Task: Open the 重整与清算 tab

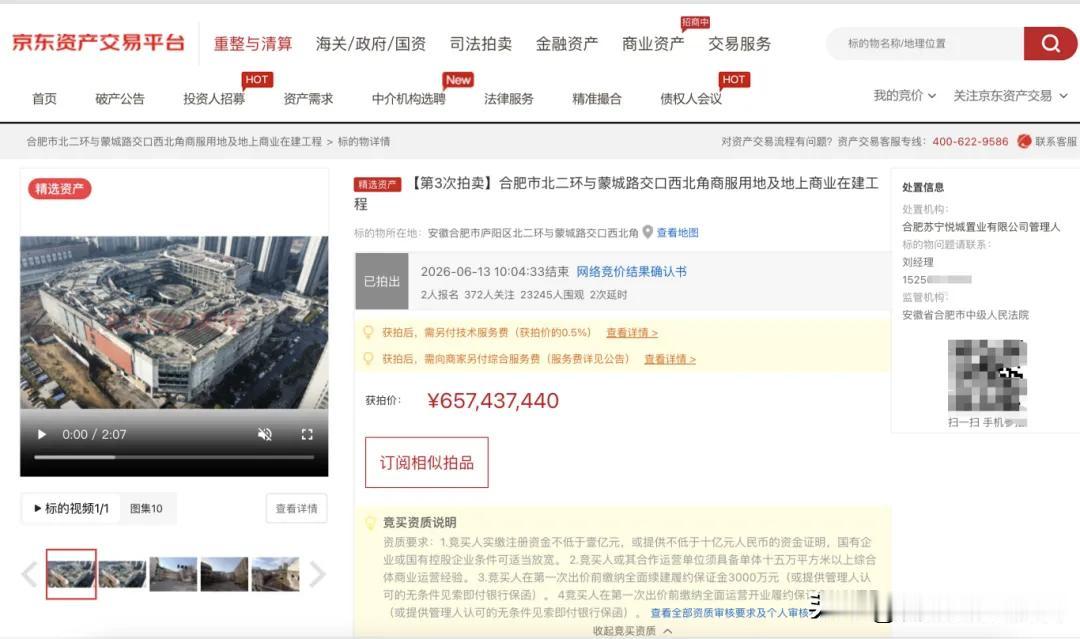Action: [253, 44]
